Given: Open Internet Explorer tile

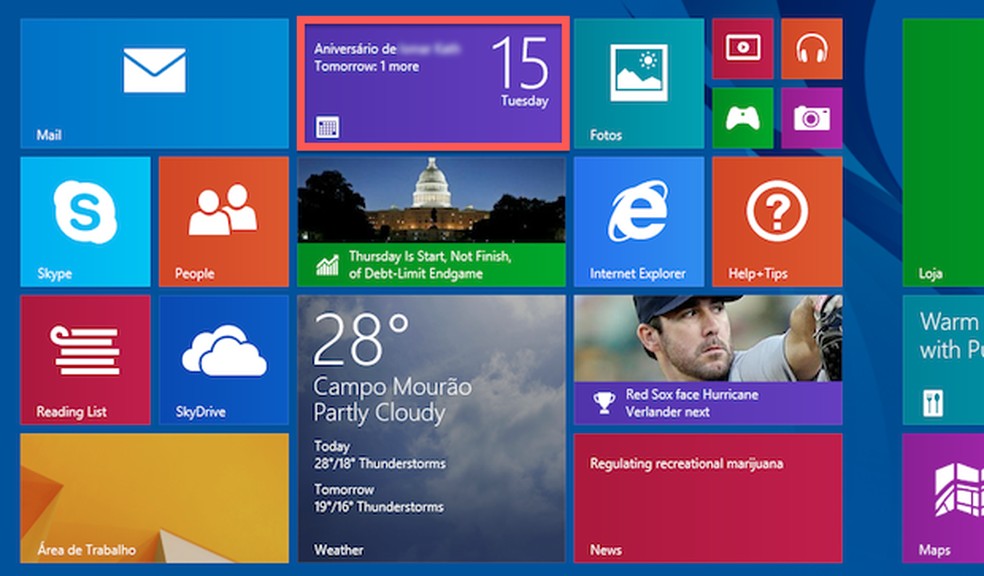Looking at the screenshot, I should pos(639,221).
